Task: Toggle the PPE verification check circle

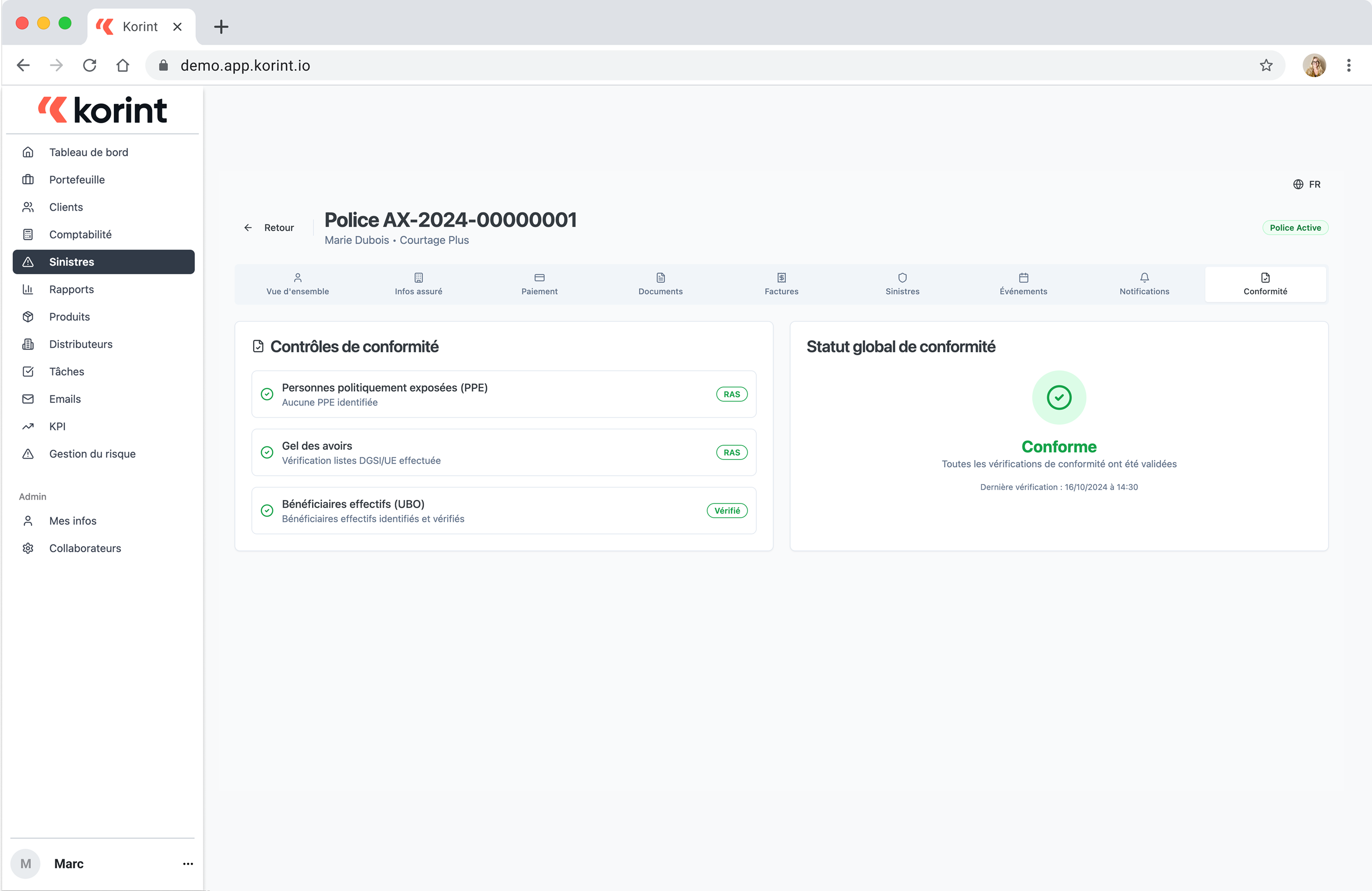Action: tap(266, 394)
